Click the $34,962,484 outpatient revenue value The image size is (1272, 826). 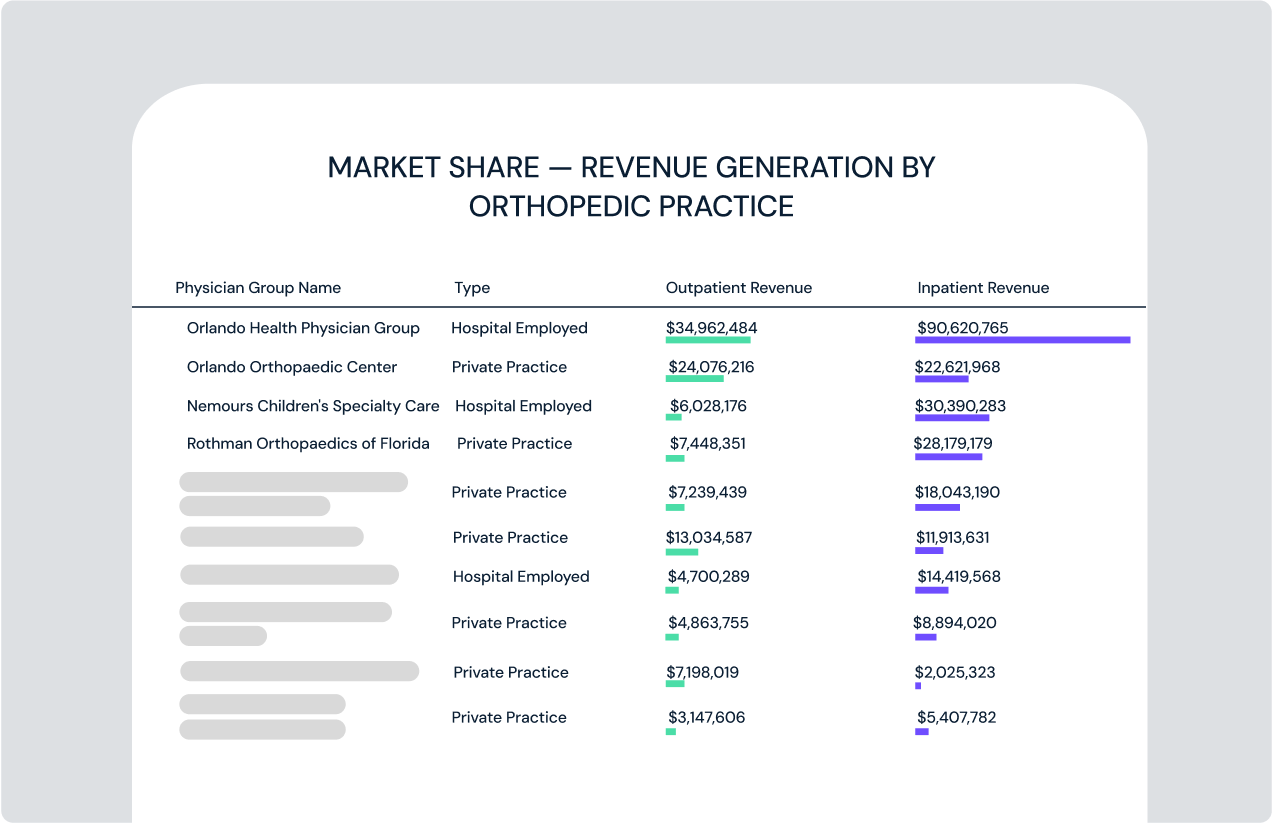coord(711,327)
